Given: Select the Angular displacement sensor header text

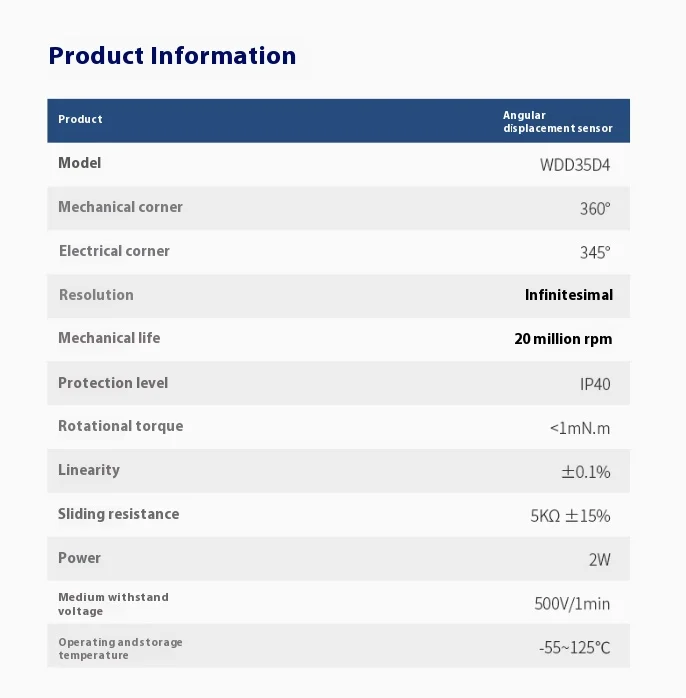Looking at the screenshot, I should coord(557,122).
